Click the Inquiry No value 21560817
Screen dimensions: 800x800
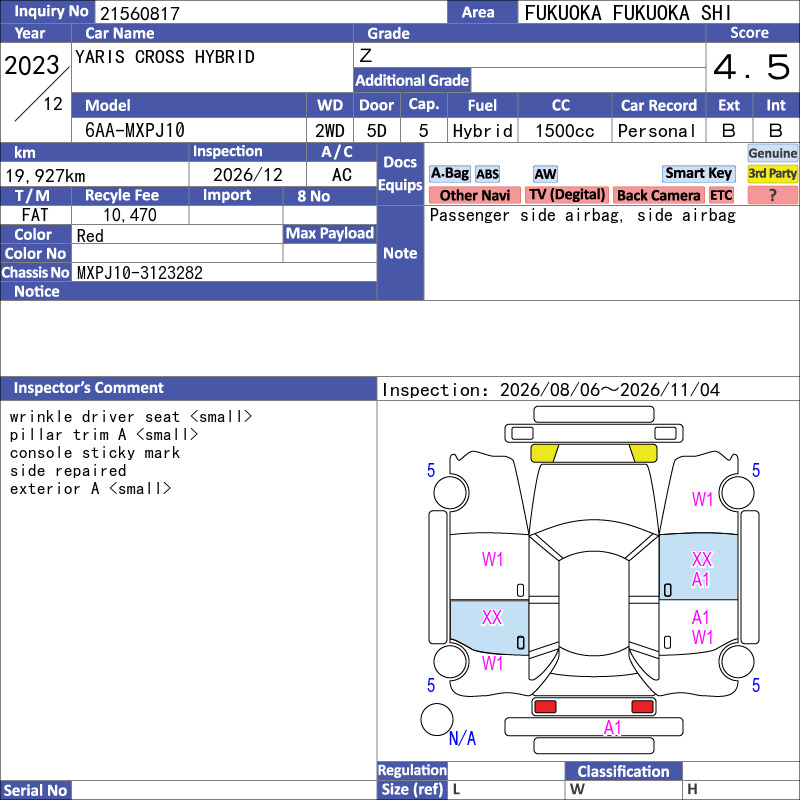tap(140, 13)
